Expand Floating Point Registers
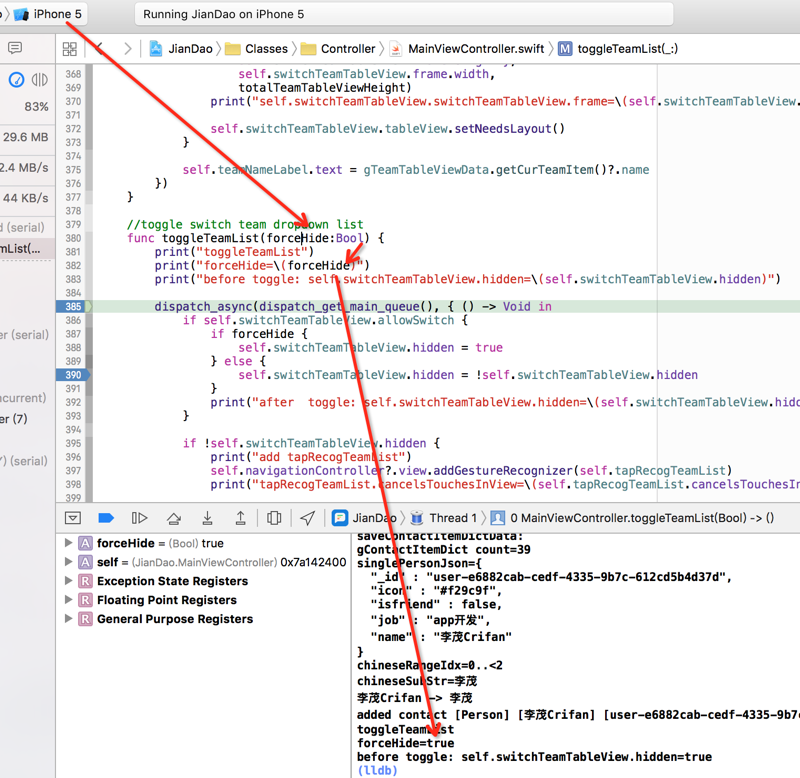This screenshot has width=800, height=778. [x=68, y=600]
